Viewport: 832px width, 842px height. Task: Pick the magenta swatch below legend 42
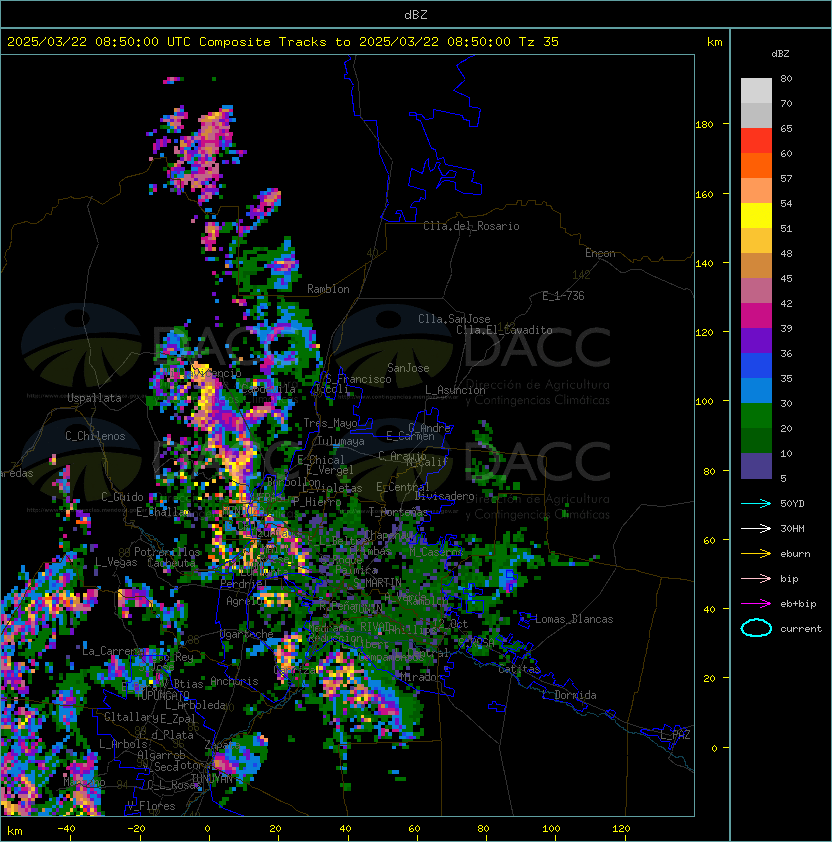tap(756, 316)
